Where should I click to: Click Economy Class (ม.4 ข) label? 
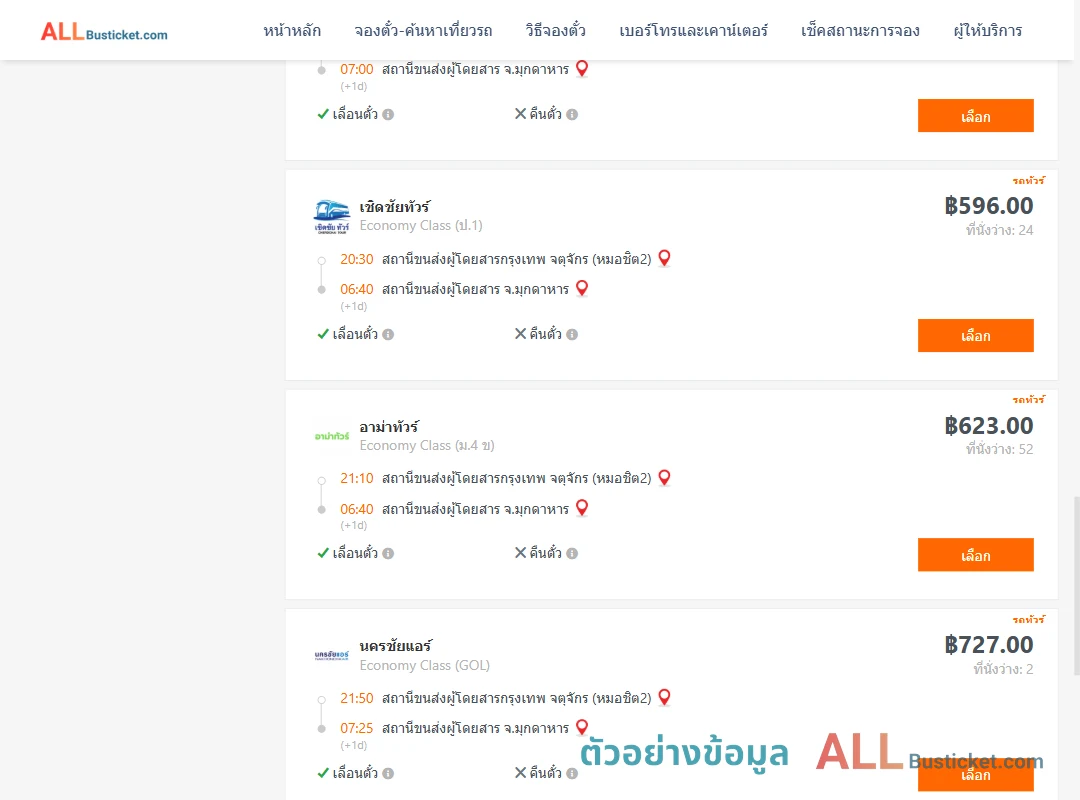(x=427, y=445)
